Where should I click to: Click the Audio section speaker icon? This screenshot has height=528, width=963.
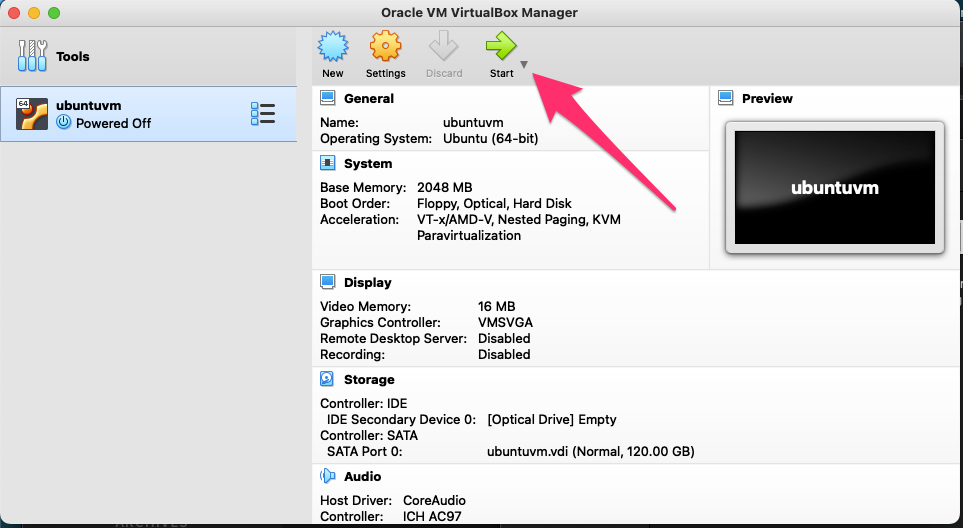pyautogui.click(x=327, y=477)
